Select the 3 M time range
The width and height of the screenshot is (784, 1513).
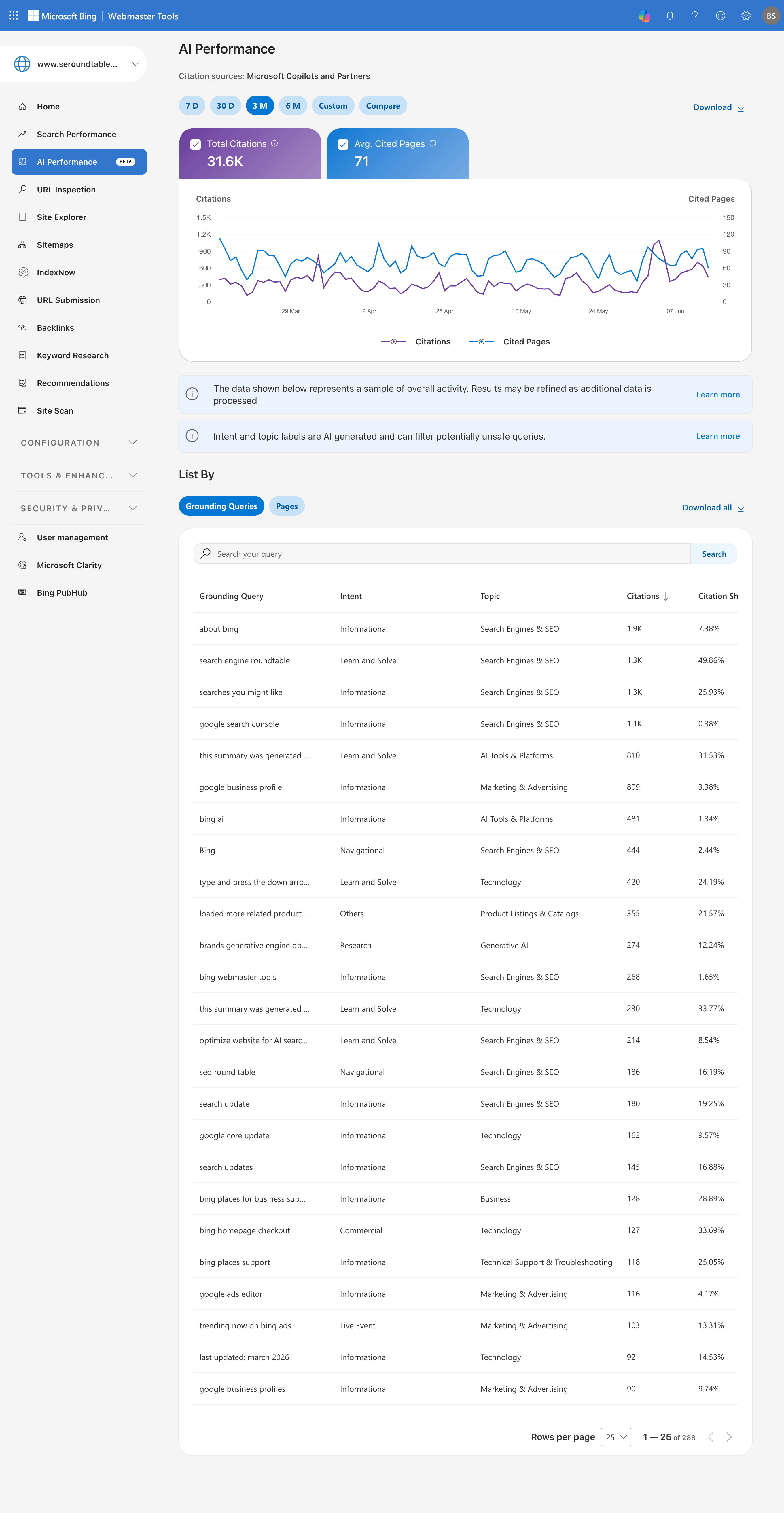click(260, 106)
